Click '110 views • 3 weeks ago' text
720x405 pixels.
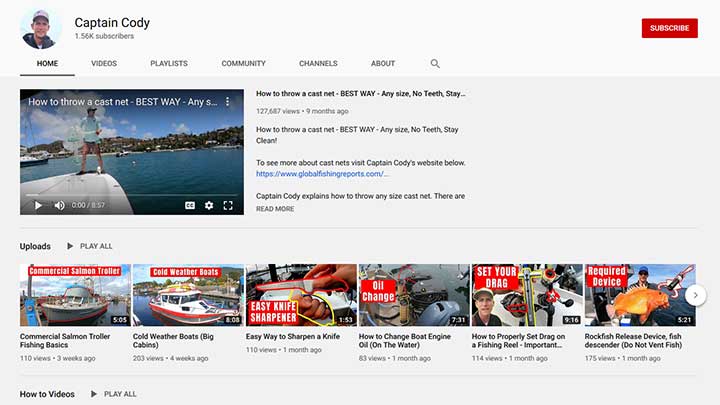click(x=57, y=358)
